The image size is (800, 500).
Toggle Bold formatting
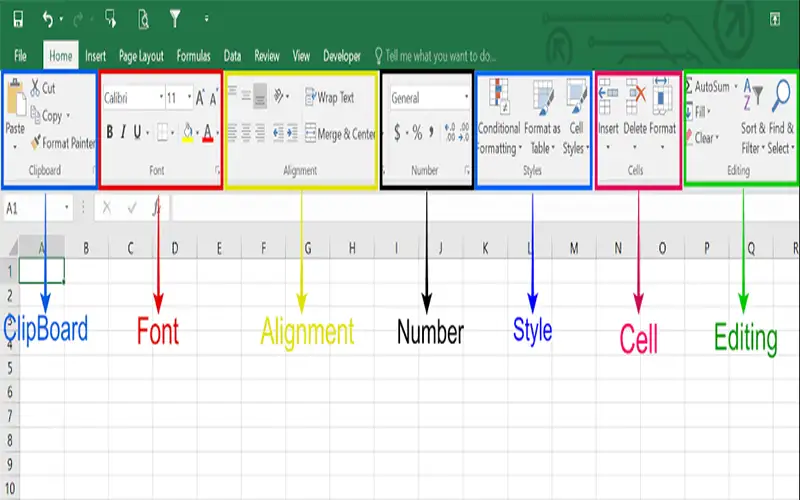(x=110, y=132)
